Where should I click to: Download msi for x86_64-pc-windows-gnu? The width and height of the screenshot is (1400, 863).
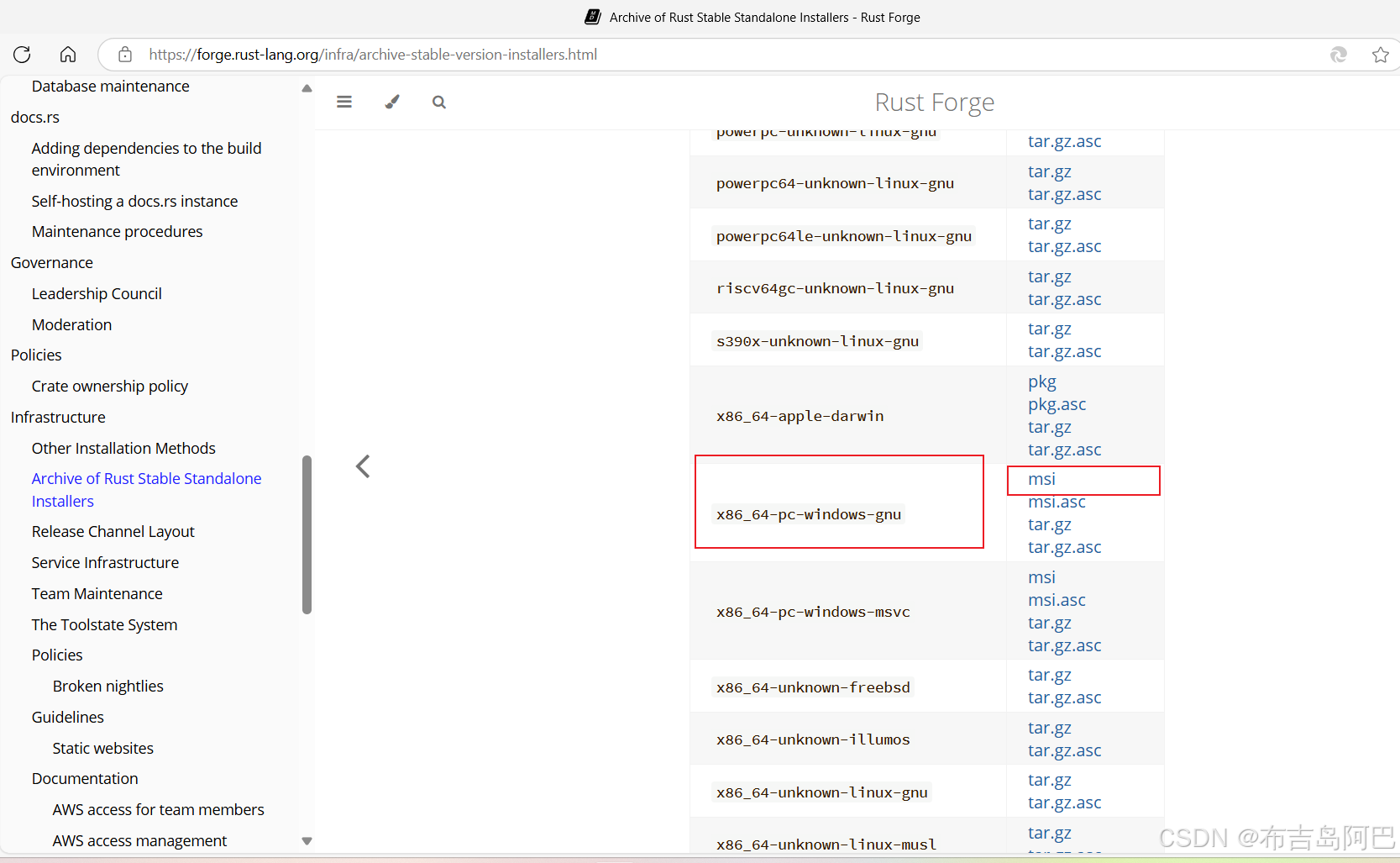pos(1041,478)
